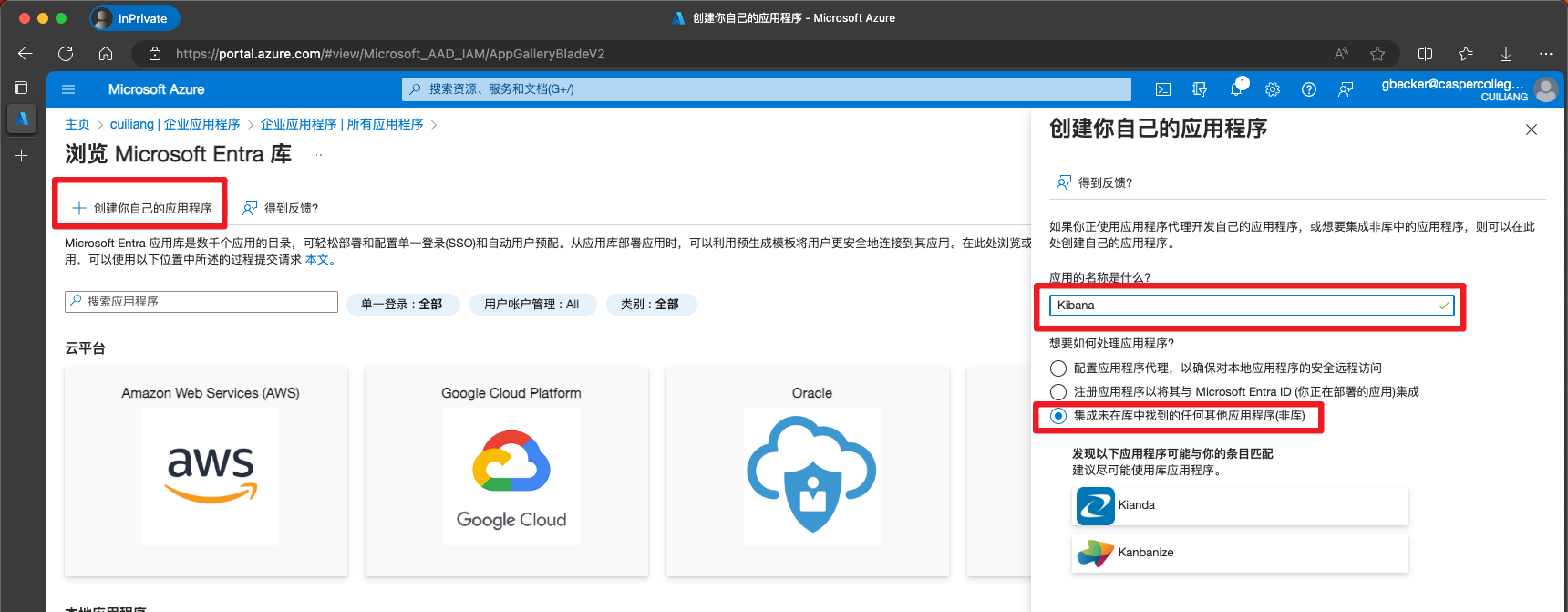Open the split screen browser icon
The height and width of the screenshot is (612, 1568).
point(1426,54)
